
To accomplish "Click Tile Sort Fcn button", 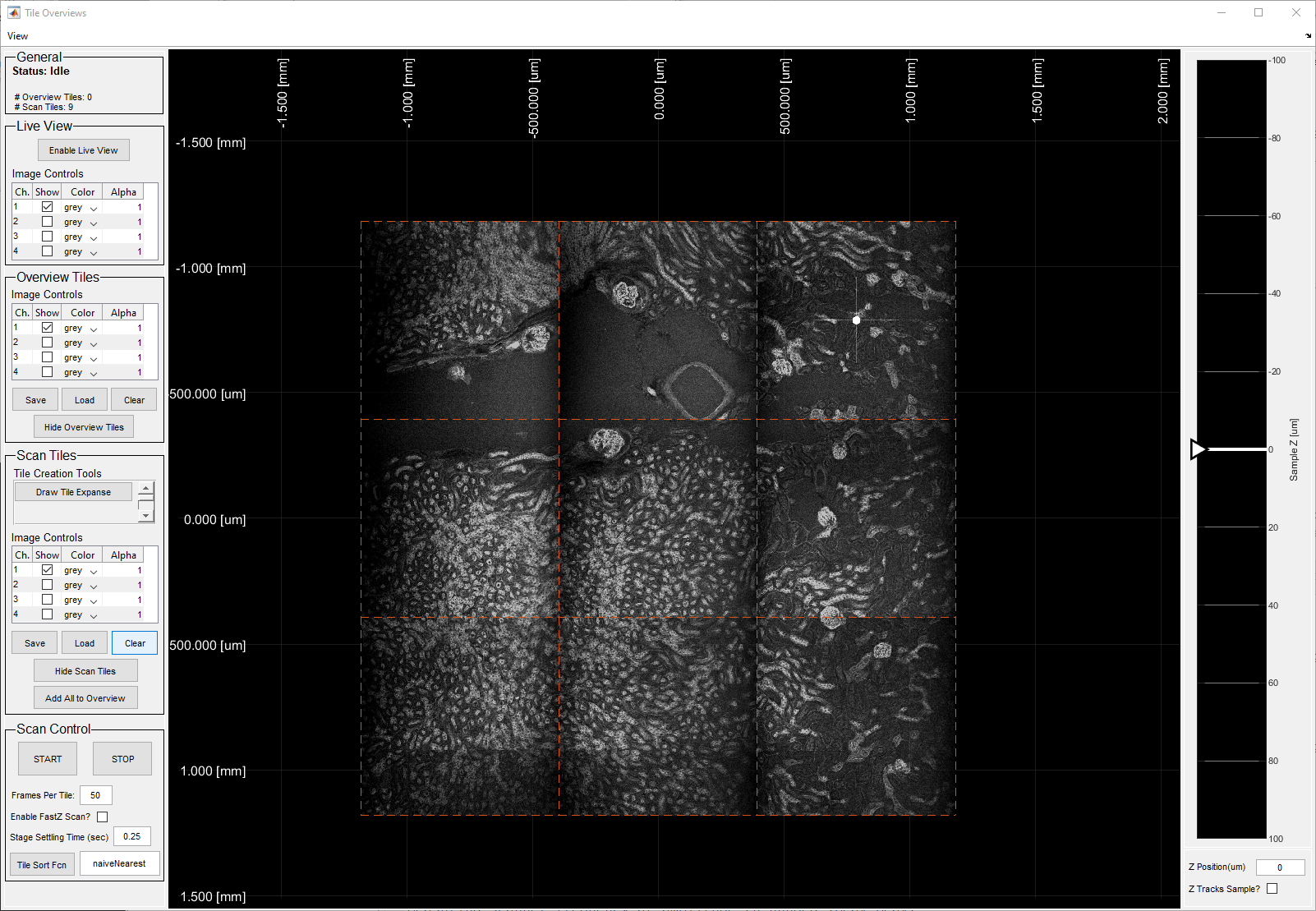I will click(42, 865).
